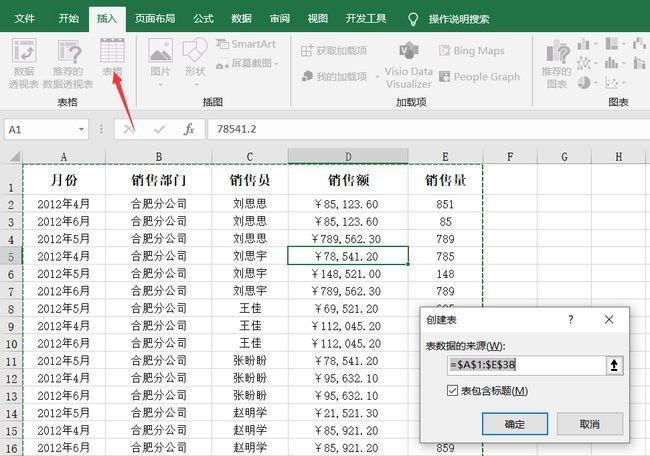Click the lightbulb Tell Me icon
650x456 pixels.
(x=413, y=19)
